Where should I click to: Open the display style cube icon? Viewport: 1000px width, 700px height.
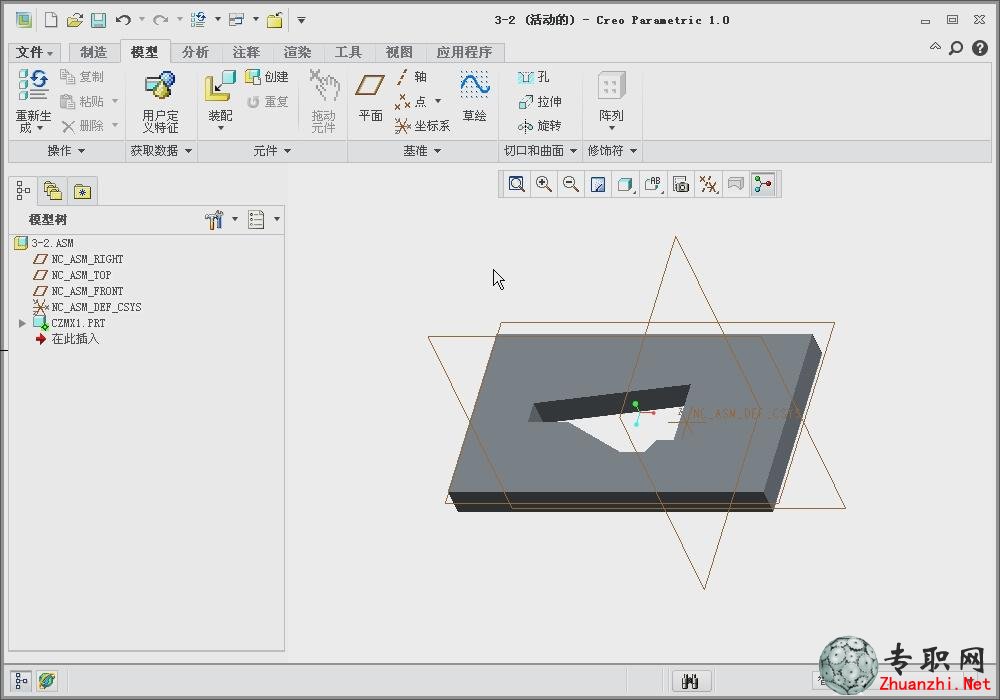click(x=625, y=185)
